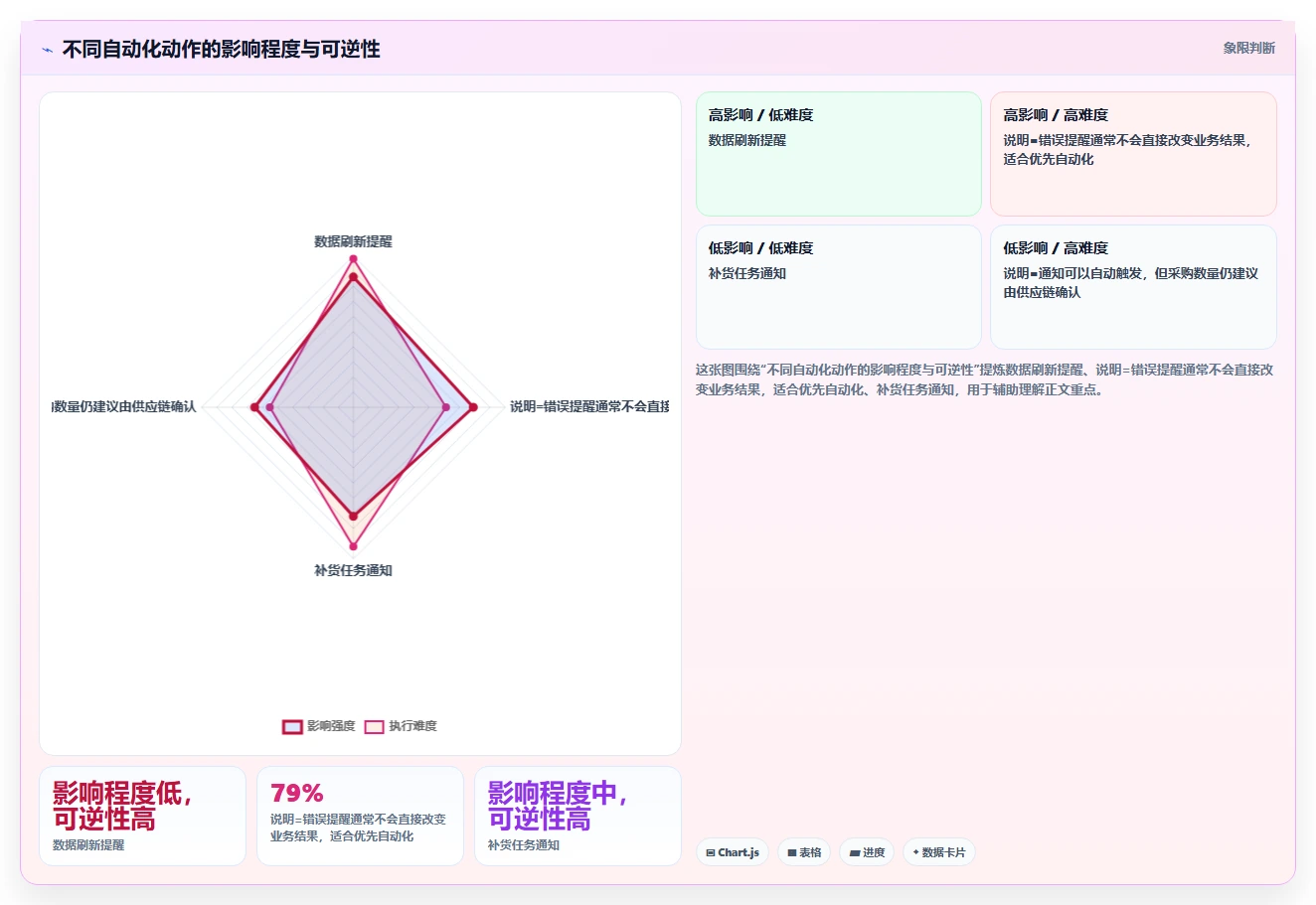The width and height of the screenshot is (1316, 905).
Task: Click the 数据刷新提醒 radar axis label
Action: (353, 241)
